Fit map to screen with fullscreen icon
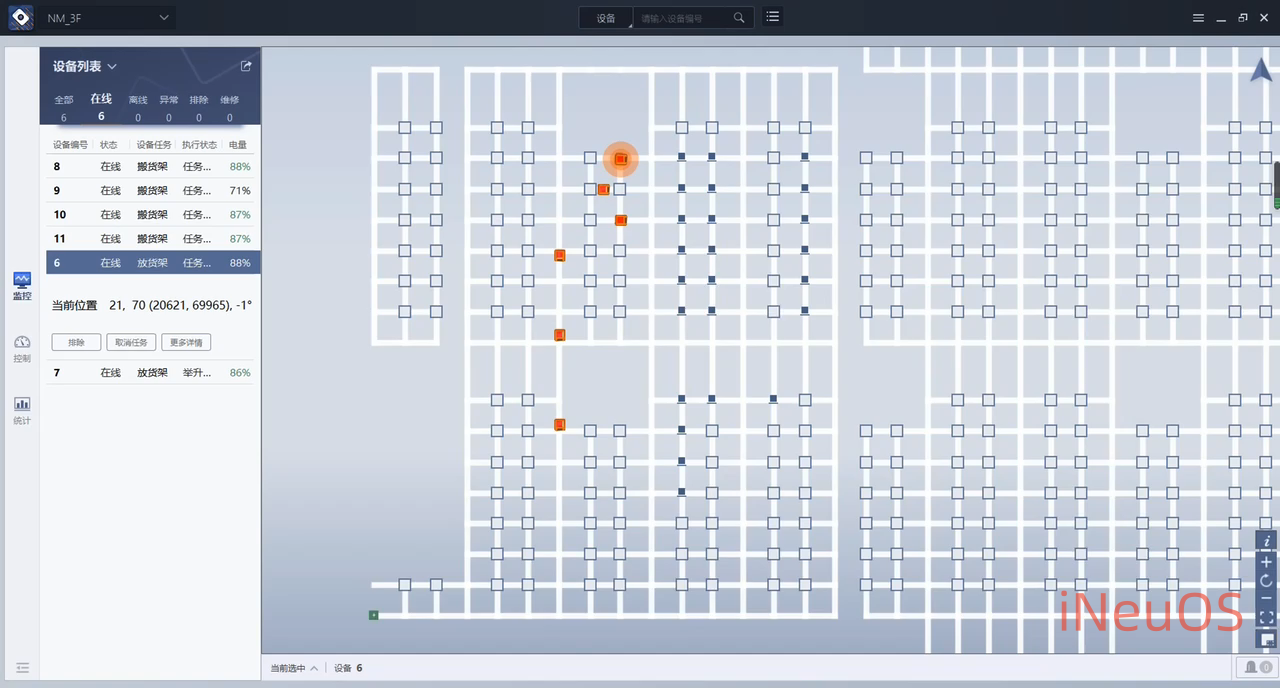 [1267, 618]
